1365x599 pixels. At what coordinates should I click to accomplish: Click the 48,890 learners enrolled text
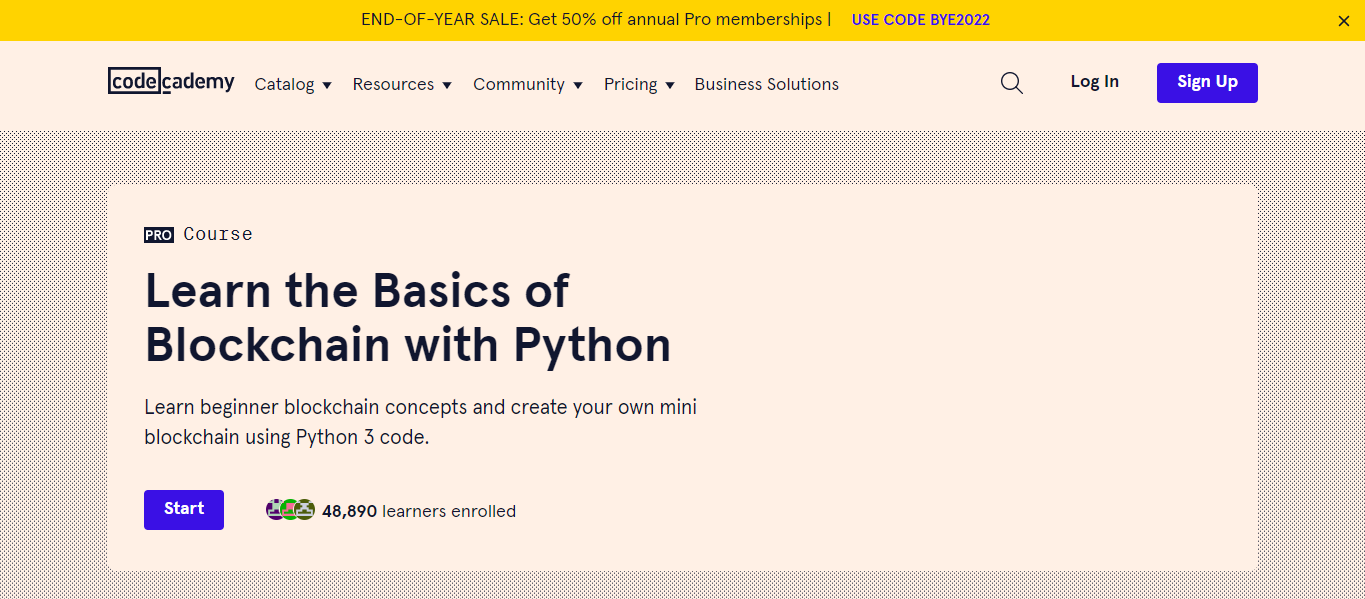[x=419, y=511]
